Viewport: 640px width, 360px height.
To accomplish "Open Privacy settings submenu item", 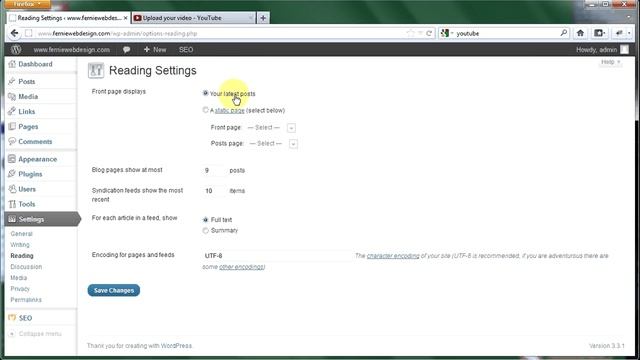I will pyautogui.click(x=20, y=289).
